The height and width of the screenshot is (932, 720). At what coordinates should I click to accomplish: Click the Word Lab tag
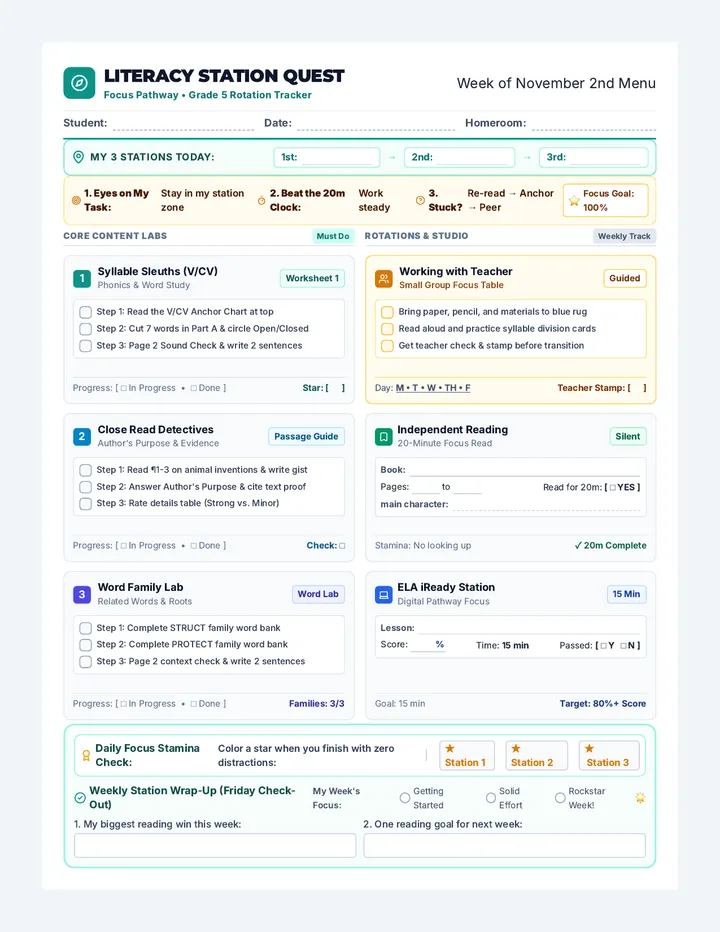(x=318, y=594)
